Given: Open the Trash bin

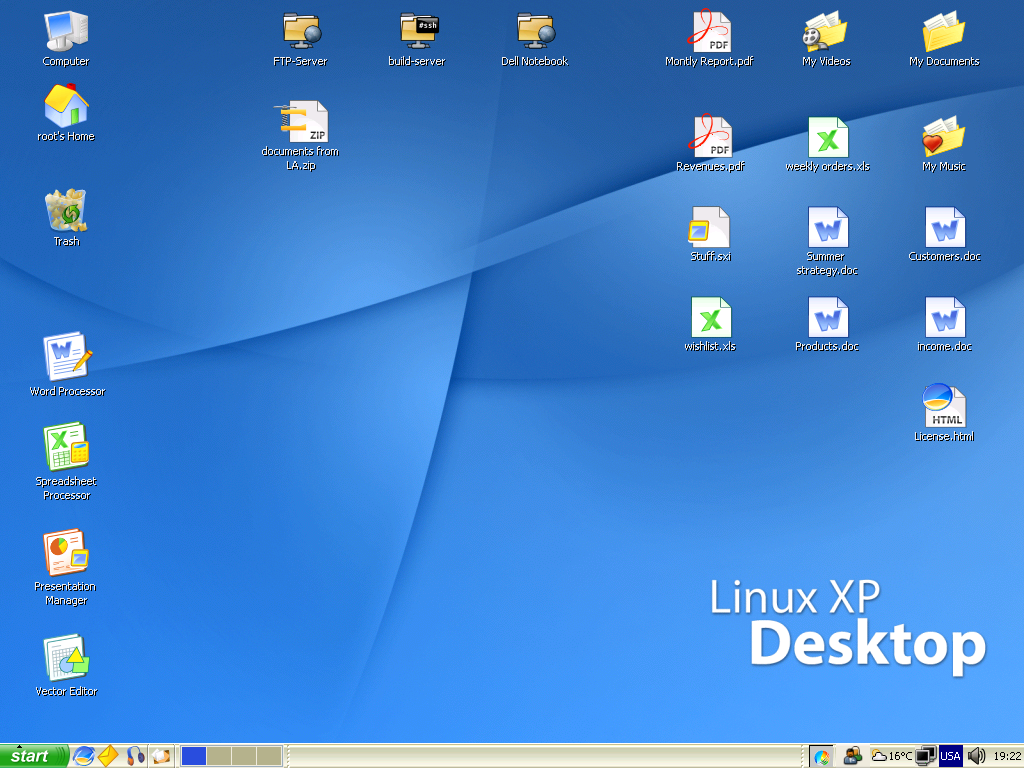Looking at the screenshot, I should point(65,210).
